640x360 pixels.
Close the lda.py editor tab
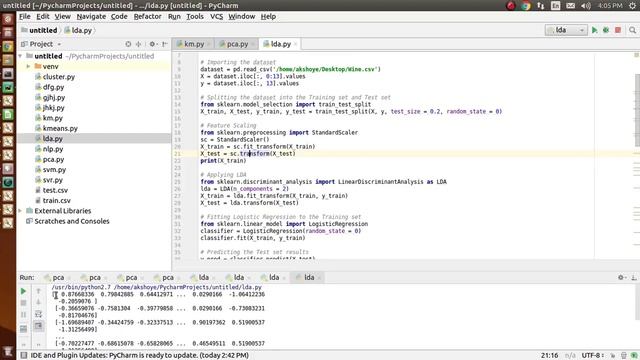[x=296, y=44]
